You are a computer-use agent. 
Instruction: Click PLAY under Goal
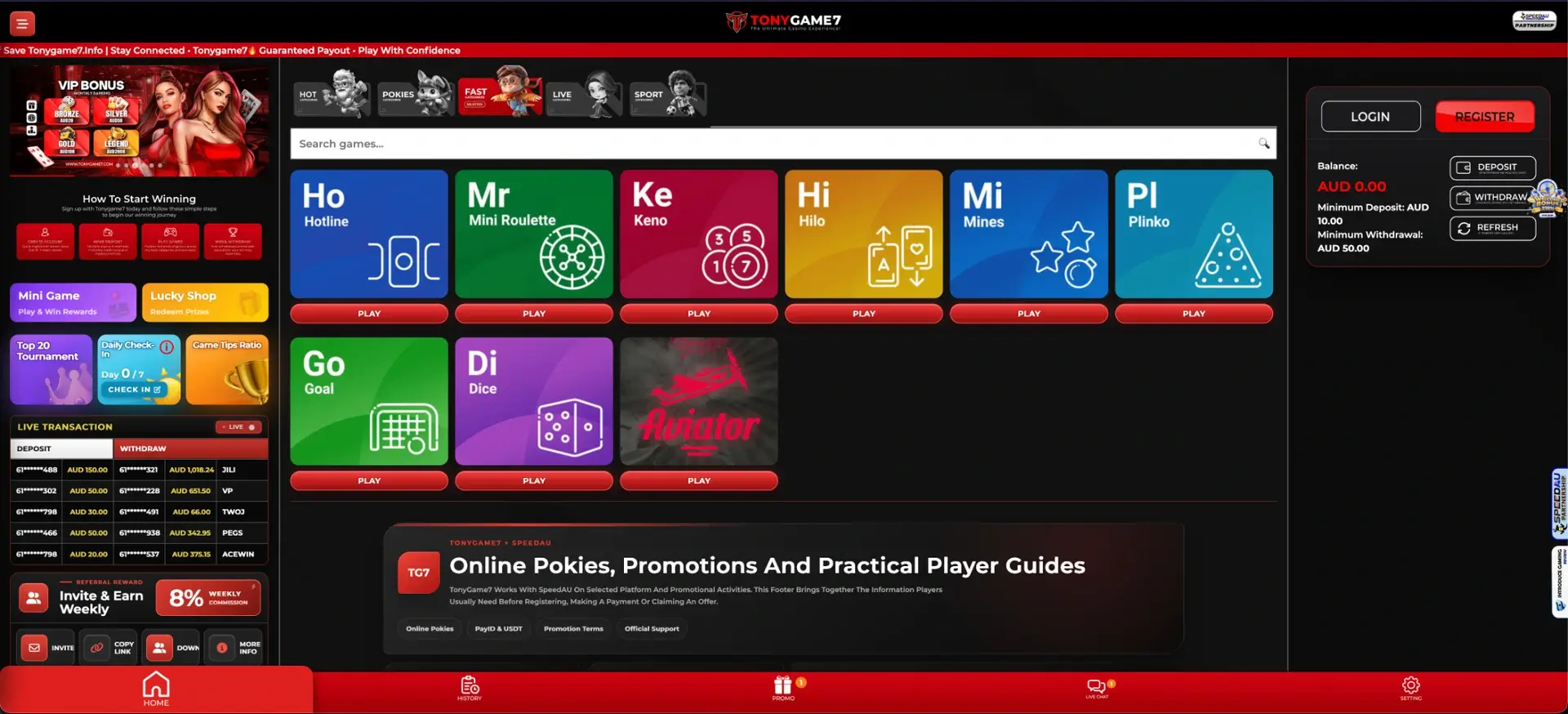pos(369,481)
